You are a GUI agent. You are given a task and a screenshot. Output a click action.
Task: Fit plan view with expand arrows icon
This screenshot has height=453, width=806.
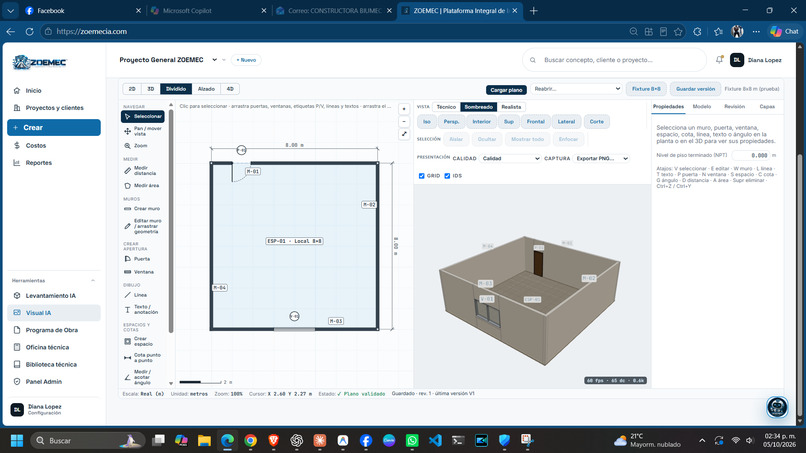tap(404, 134)
